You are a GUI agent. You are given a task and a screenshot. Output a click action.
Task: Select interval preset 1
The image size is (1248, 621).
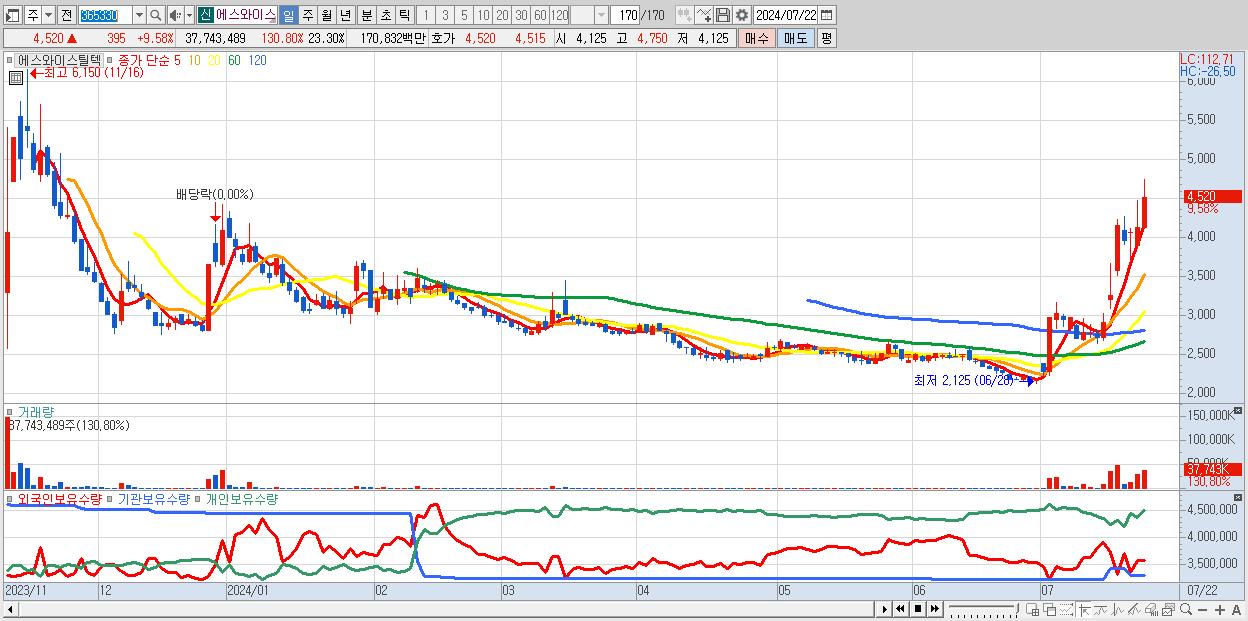click(x=425, y=15)
